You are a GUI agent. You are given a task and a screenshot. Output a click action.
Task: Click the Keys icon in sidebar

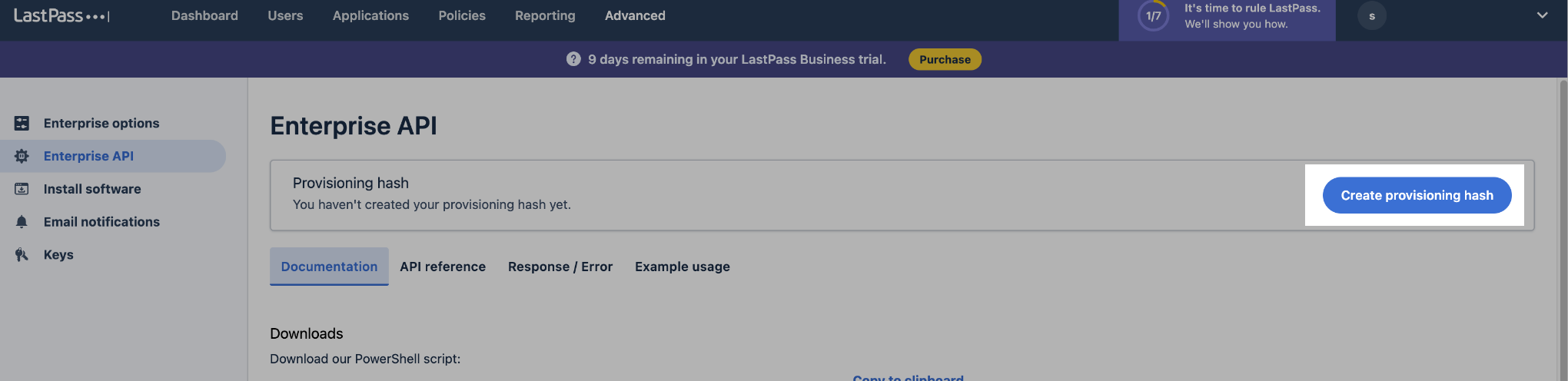tap(22, 255)
